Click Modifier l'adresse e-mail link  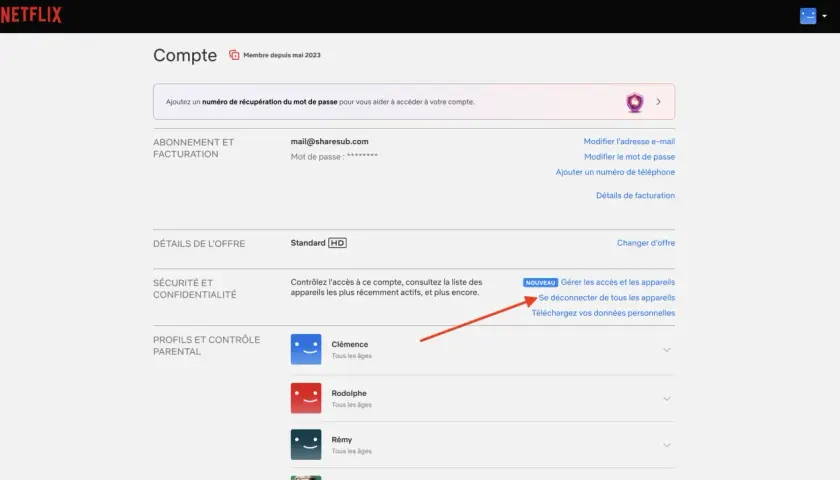[629, 141]
